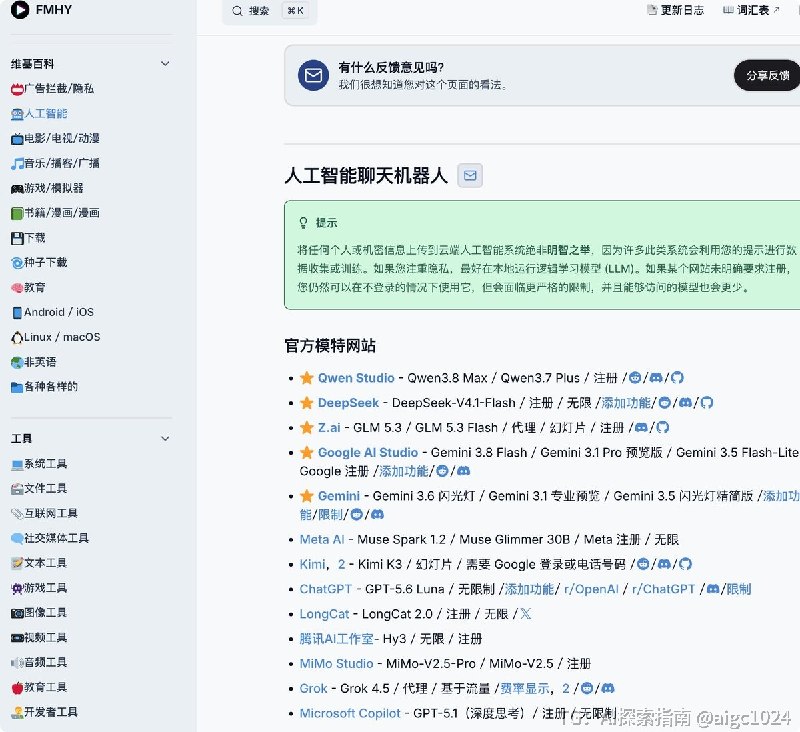Open Android / iOS in the sidebar
Viewport: 800px width, 732px height.
[x=53, y=312]
